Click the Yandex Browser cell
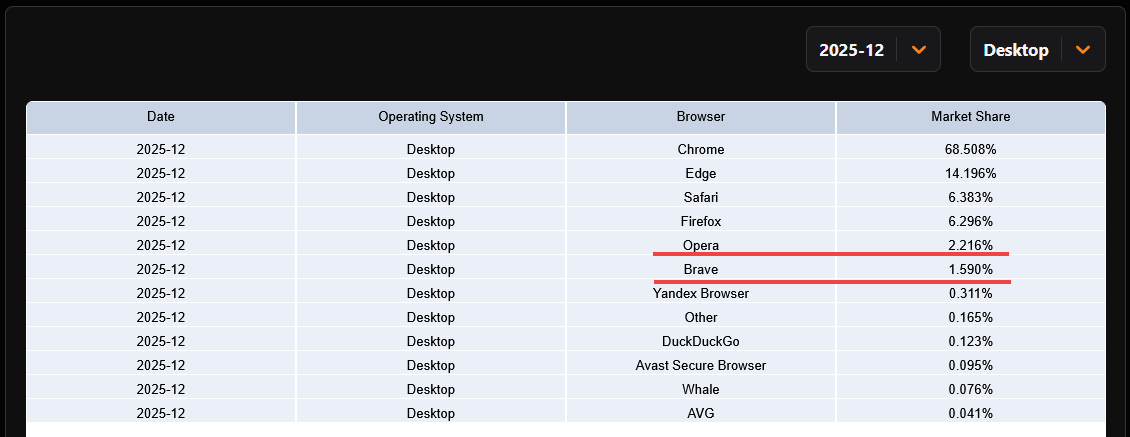1130x437 pixels. 701,293
